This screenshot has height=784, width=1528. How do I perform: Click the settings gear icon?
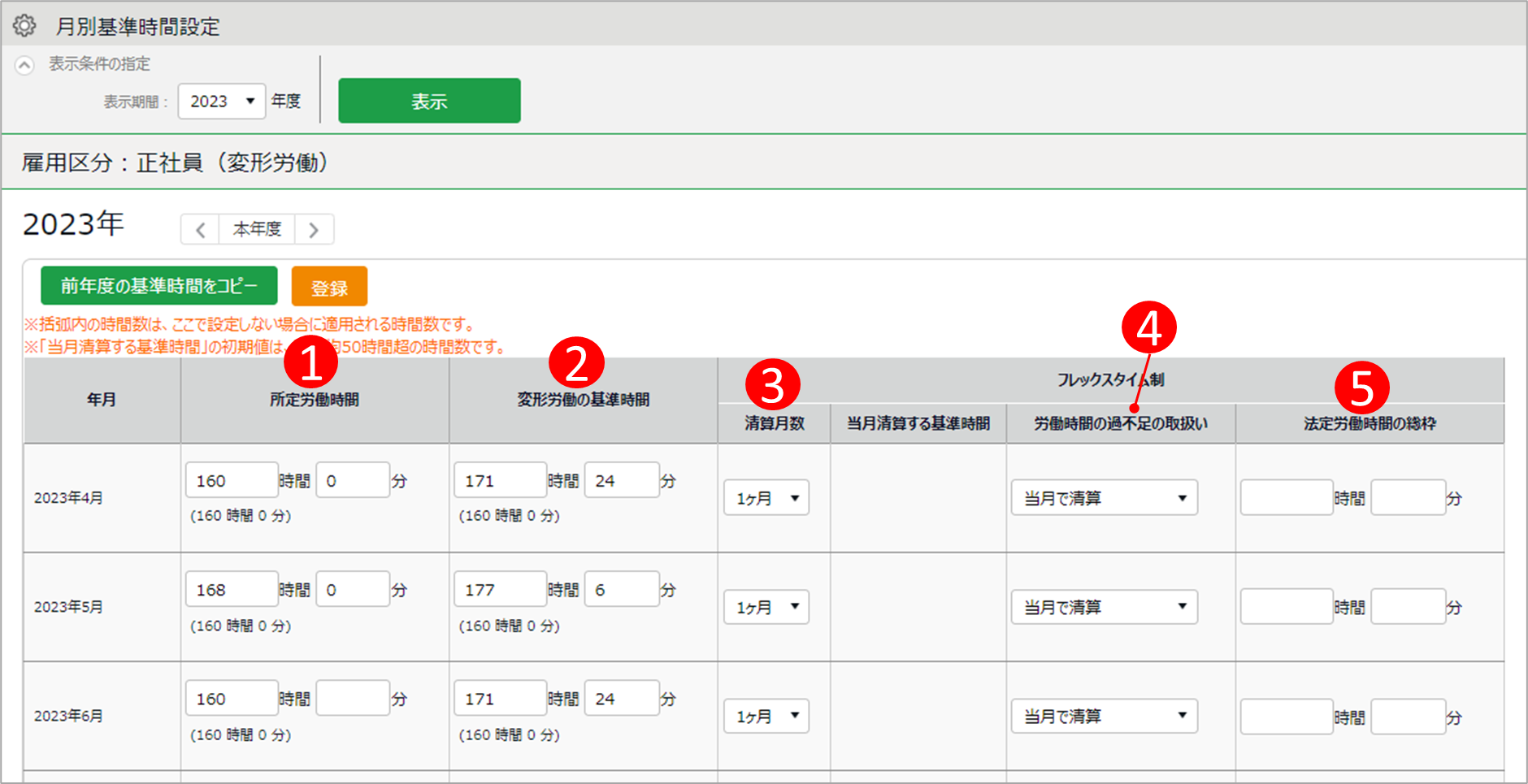click(x=24, y=26)
